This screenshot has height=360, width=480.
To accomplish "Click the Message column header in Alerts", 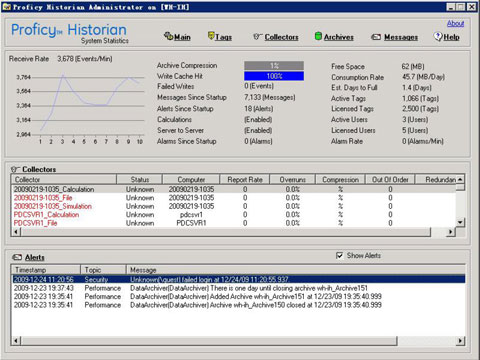I will pyautogui.click(x=296, y=270).
